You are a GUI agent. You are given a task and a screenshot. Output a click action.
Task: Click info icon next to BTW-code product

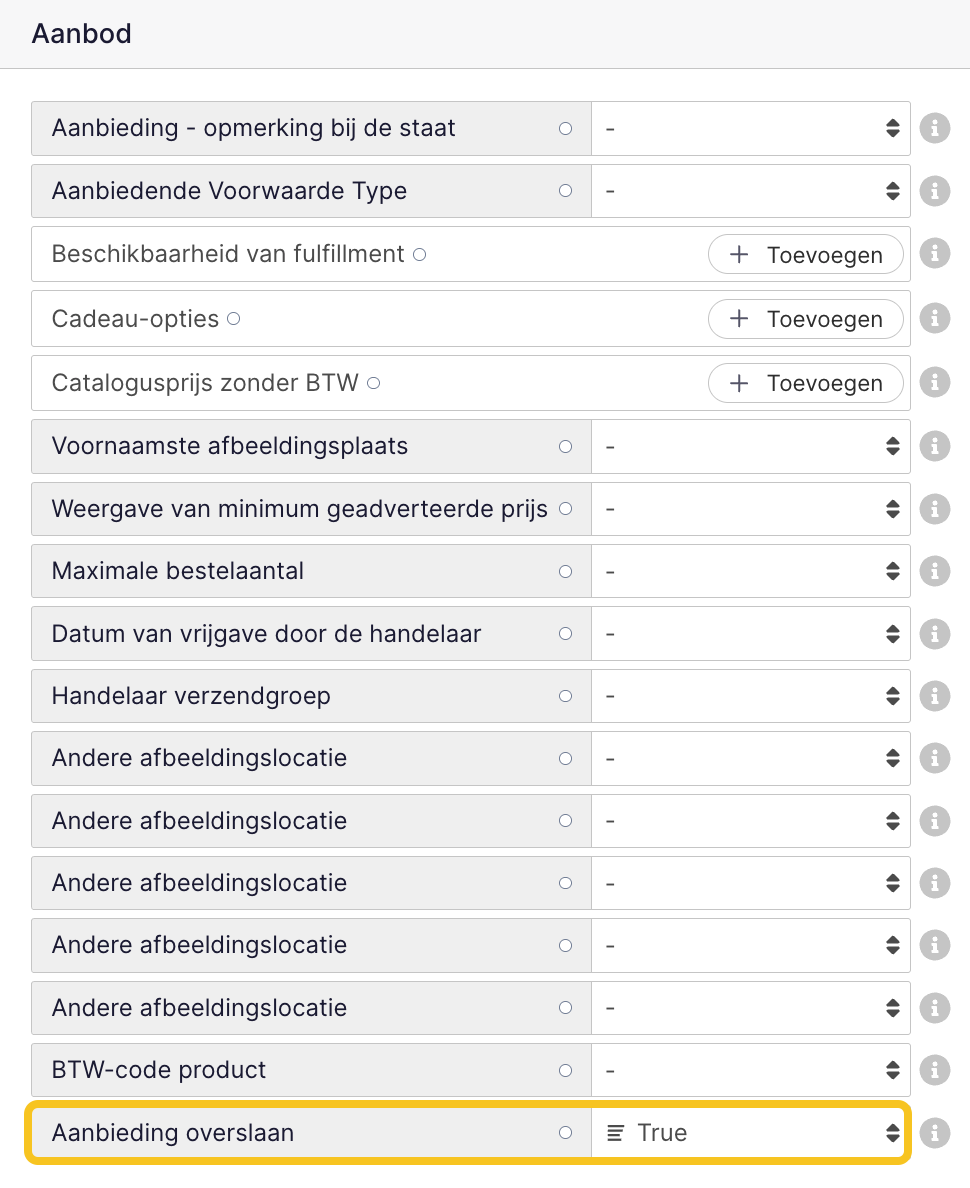[934, 1070]
